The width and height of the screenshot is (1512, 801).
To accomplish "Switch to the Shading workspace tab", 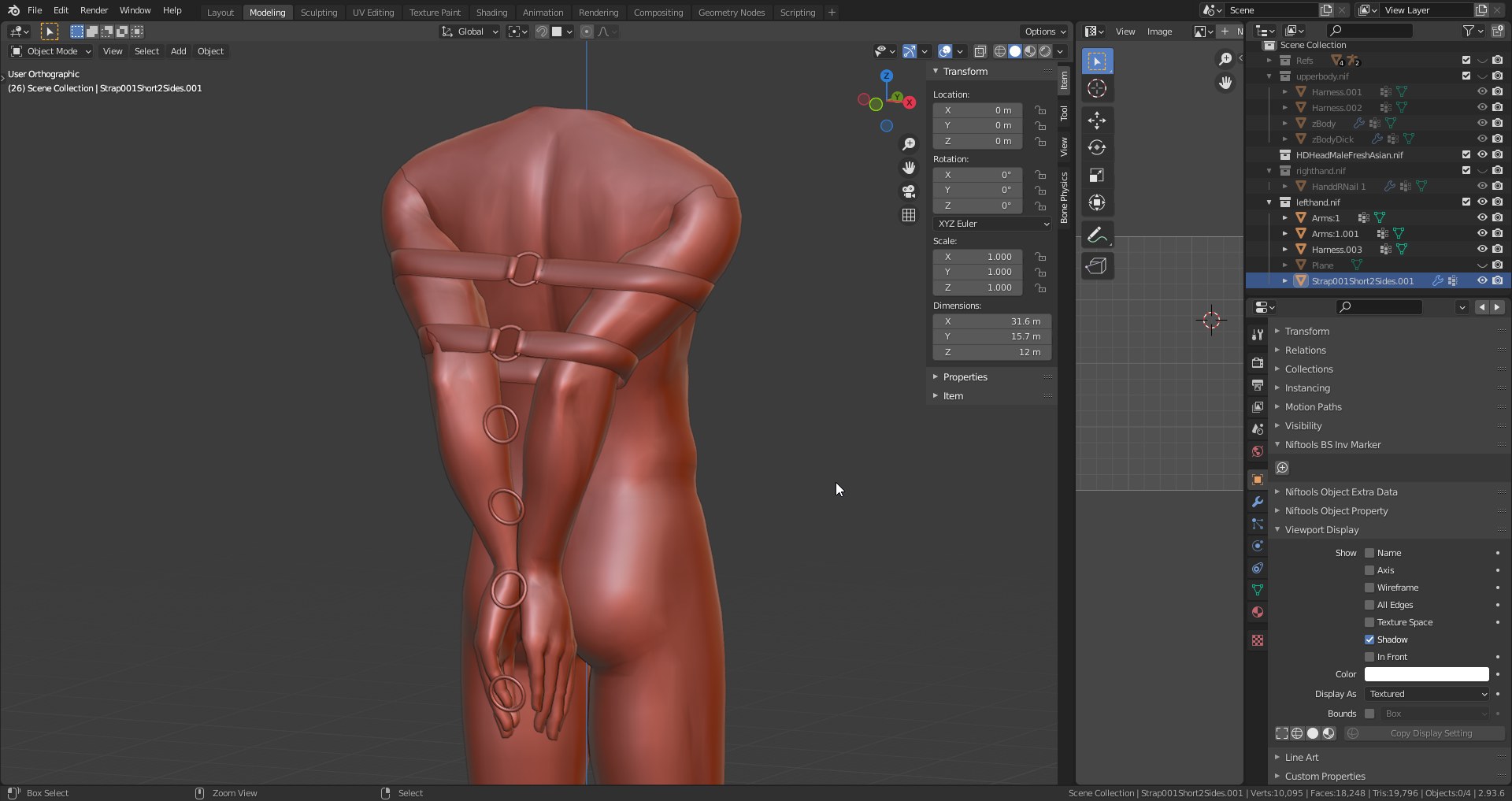I will click(491, 13).
